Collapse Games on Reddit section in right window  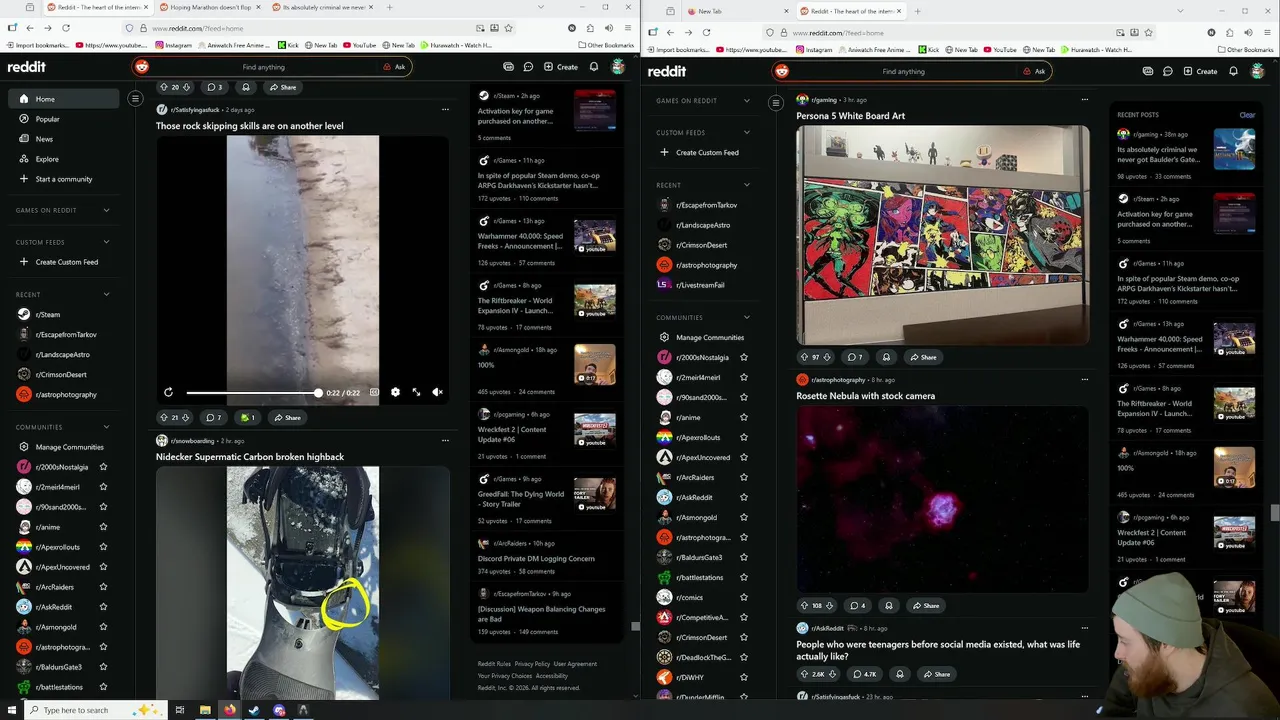(x=746, y=100)
